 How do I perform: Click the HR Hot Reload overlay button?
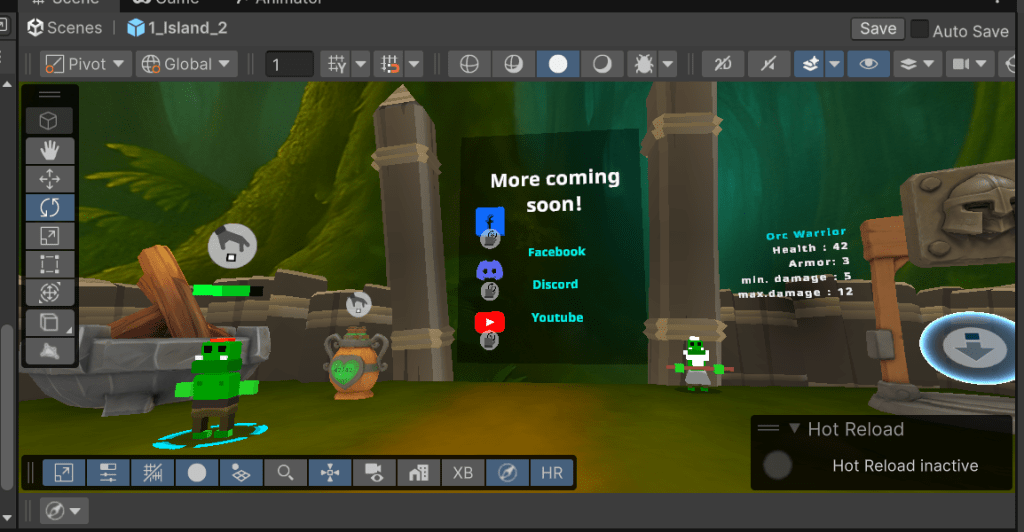[552, 473]
